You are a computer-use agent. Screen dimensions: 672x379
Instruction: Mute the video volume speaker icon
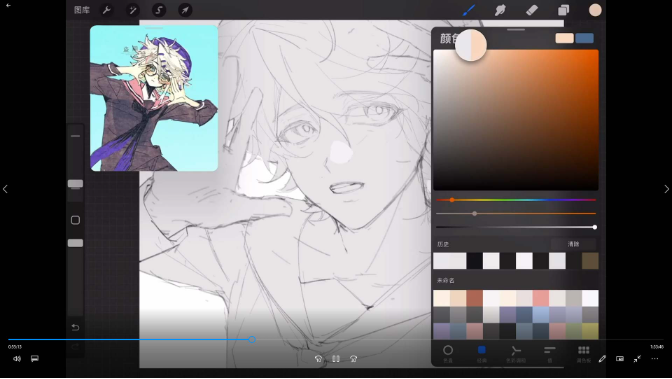click(x=17, y=358)
